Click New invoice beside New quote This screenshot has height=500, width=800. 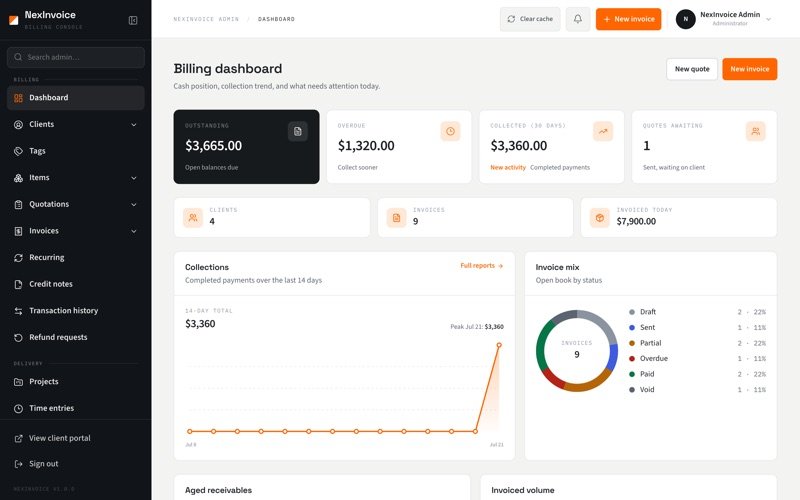click(x=749, y=69)
